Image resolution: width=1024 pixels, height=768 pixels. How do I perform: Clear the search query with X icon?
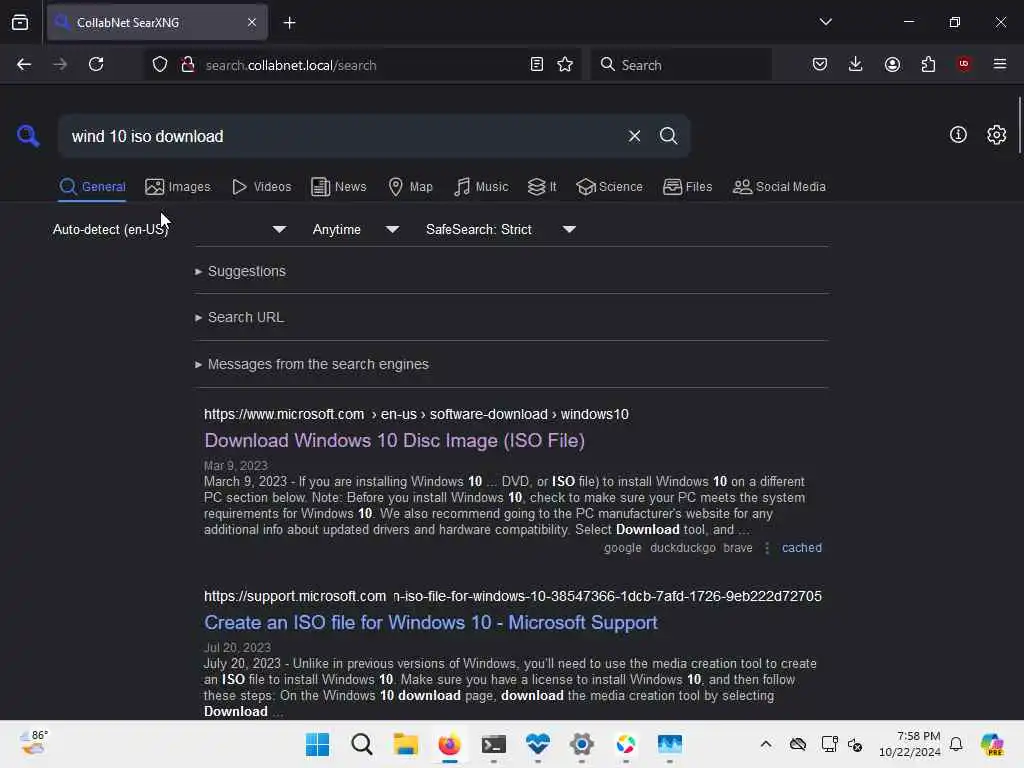634,136
